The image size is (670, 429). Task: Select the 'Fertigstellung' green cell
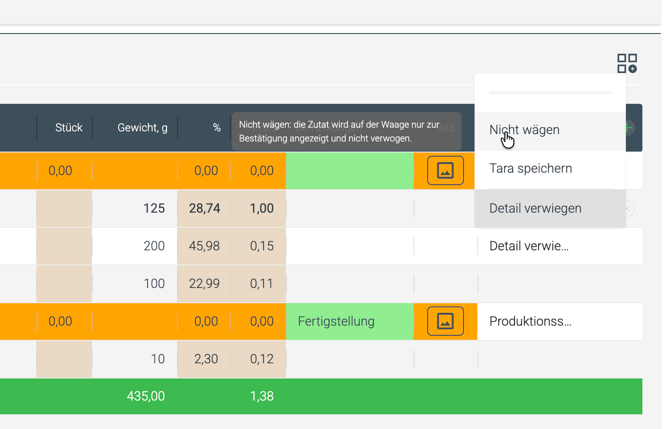click(350, 321)
